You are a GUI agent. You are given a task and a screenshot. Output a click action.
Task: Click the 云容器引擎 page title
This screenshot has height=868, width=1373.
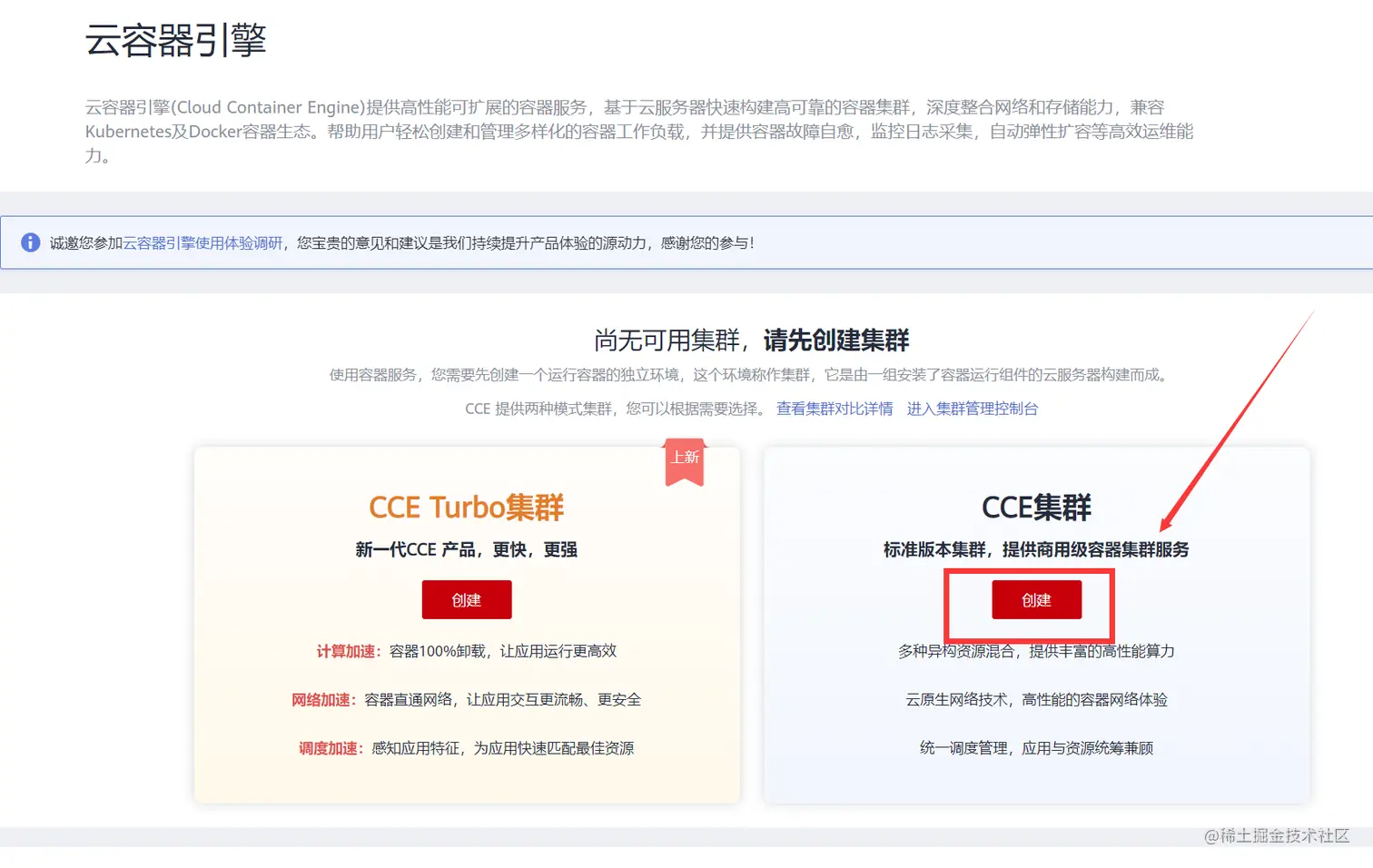pos(175,40)
